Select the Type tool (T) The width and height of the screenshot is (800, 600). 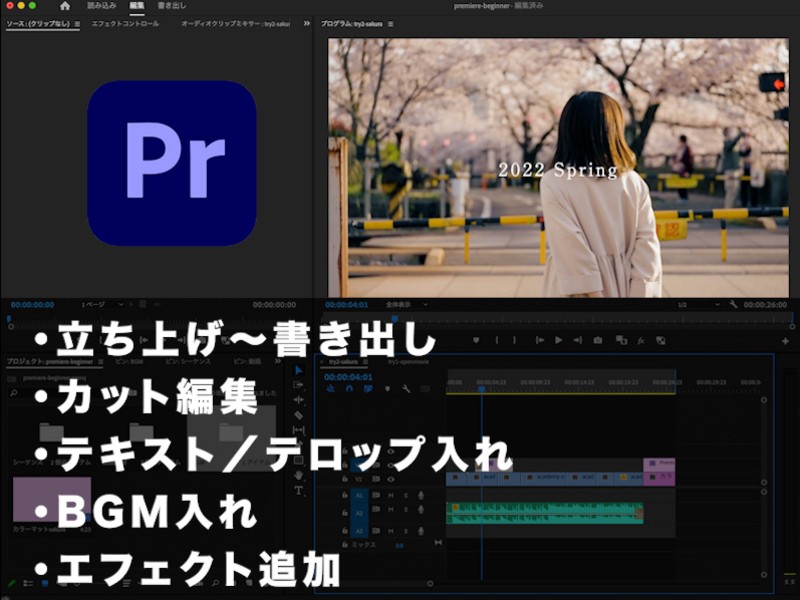pos(298,490)
